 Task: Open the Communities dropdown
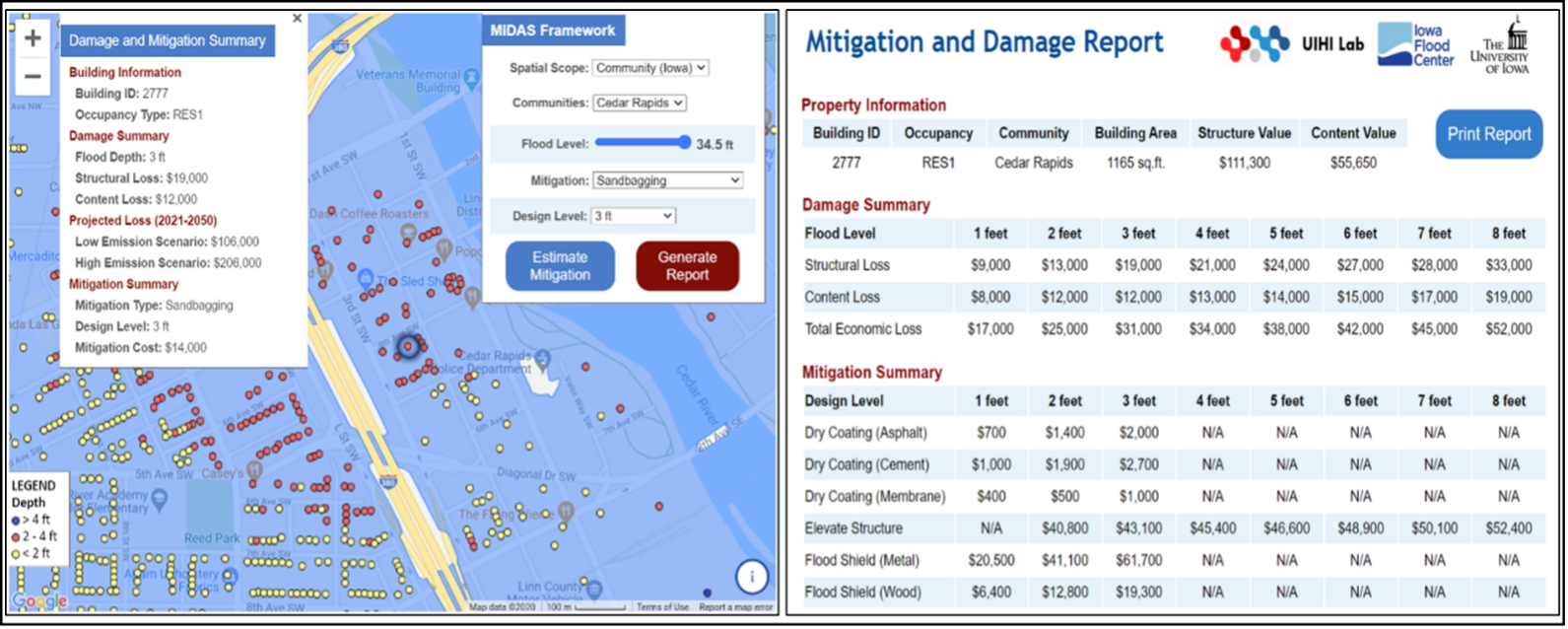coord(639,103)
